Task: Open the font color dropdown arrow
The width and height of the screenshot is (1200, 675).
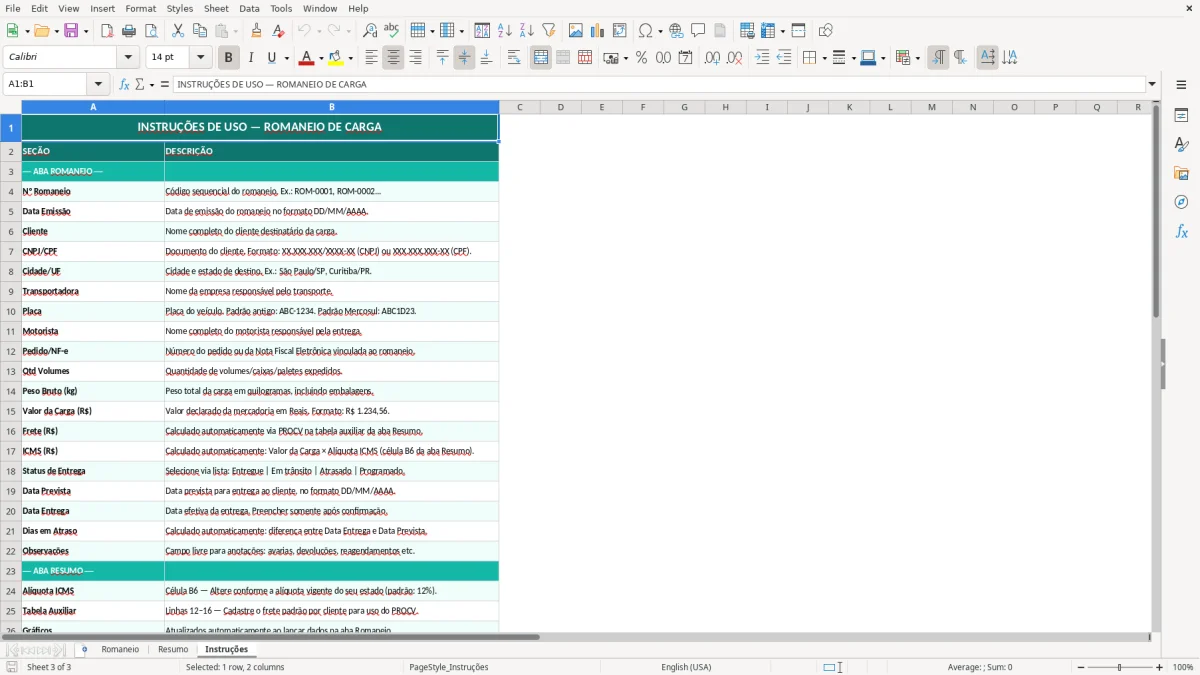Action: click(x=321, y=58)
